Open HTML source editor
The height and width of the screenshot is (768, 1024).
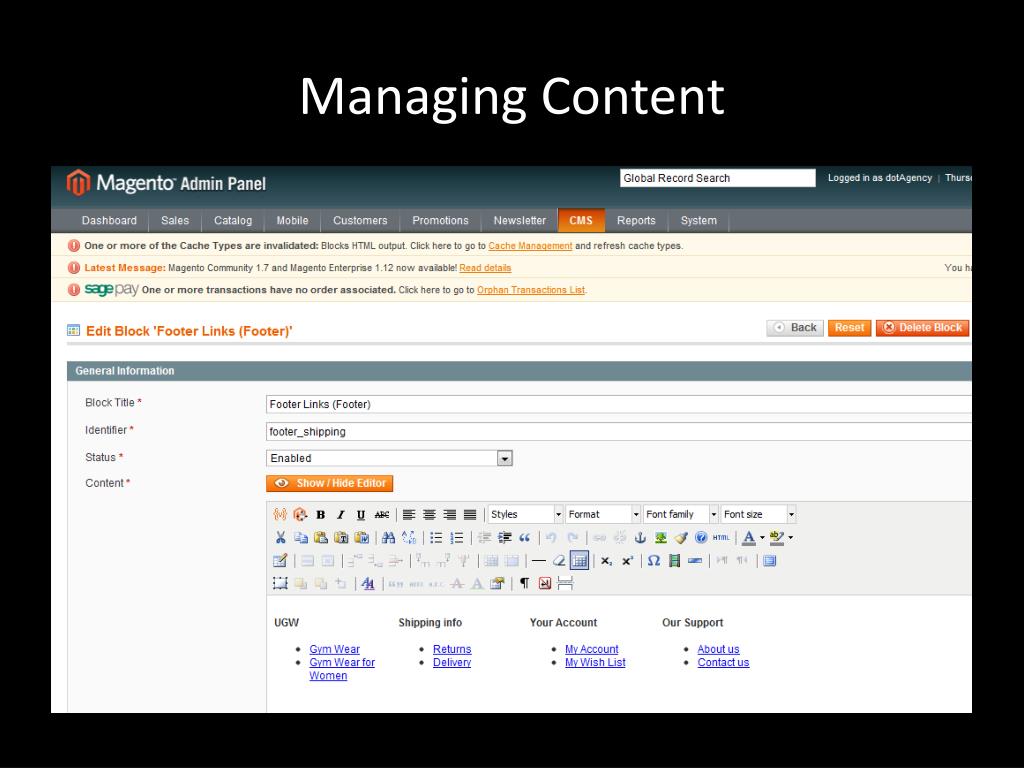point(721,537)
